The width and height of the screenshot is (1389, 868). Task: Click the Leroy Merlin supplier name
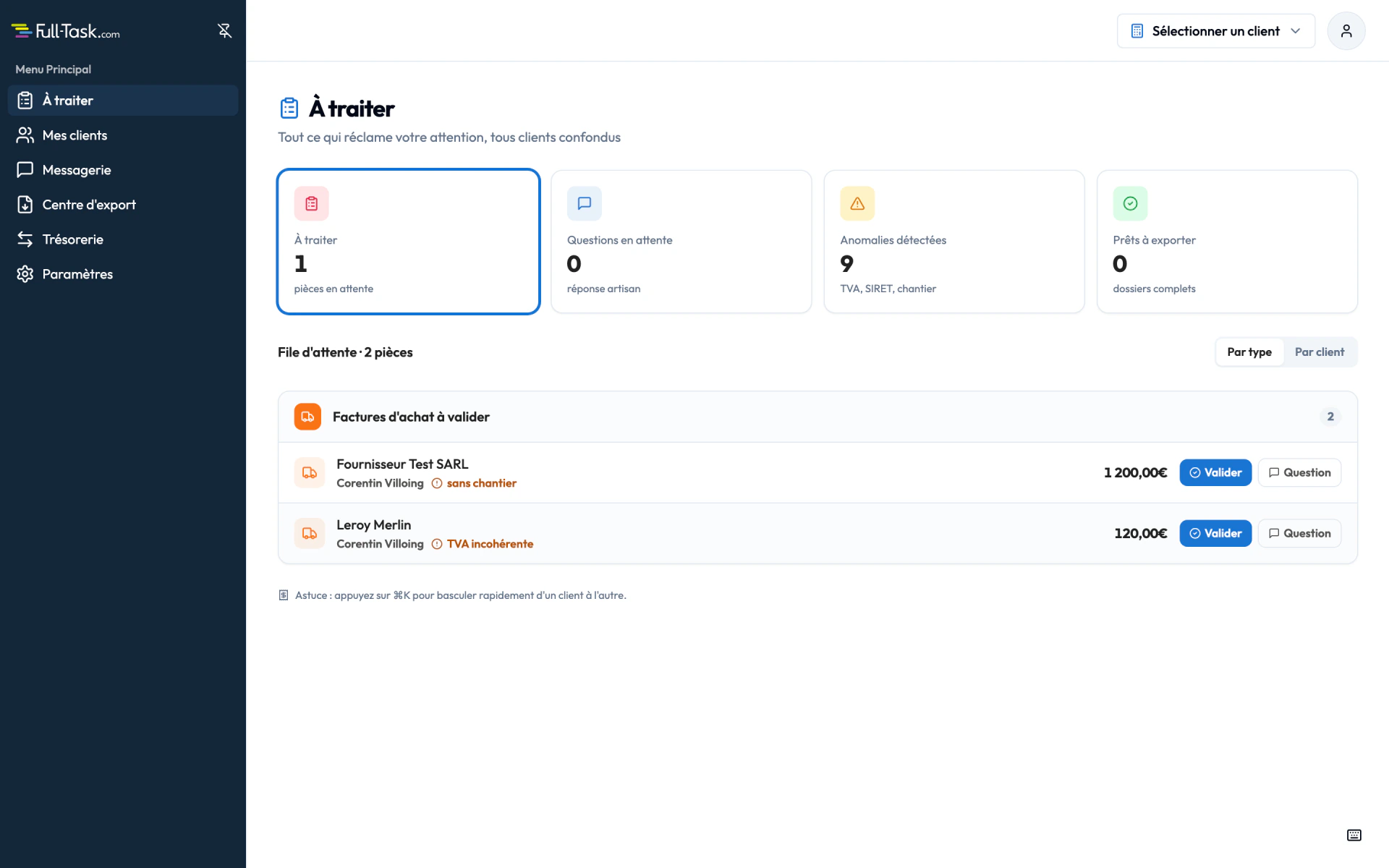[373, 525]
